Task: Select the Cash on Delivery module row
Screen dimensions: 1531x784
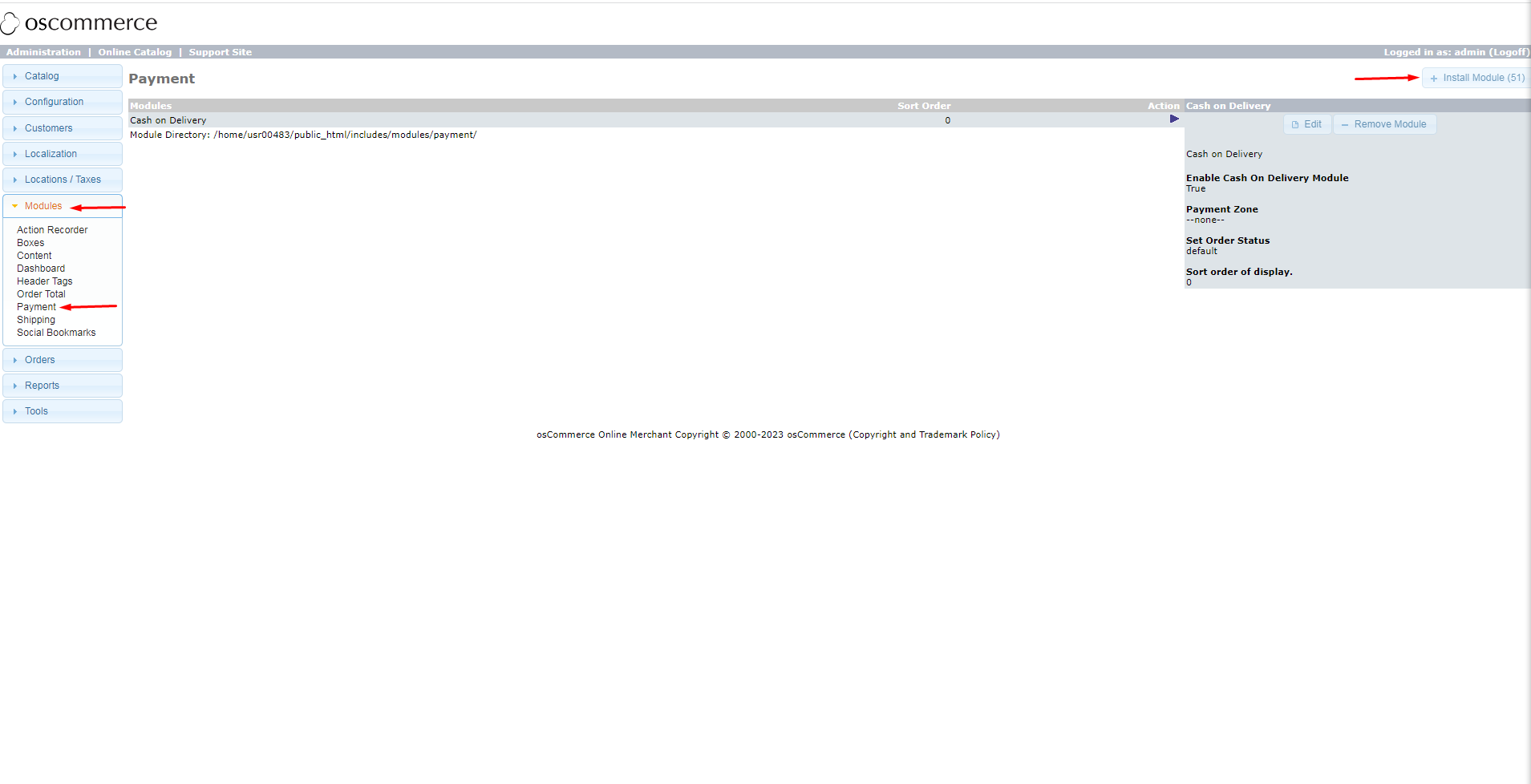Action: pos(655,120)
